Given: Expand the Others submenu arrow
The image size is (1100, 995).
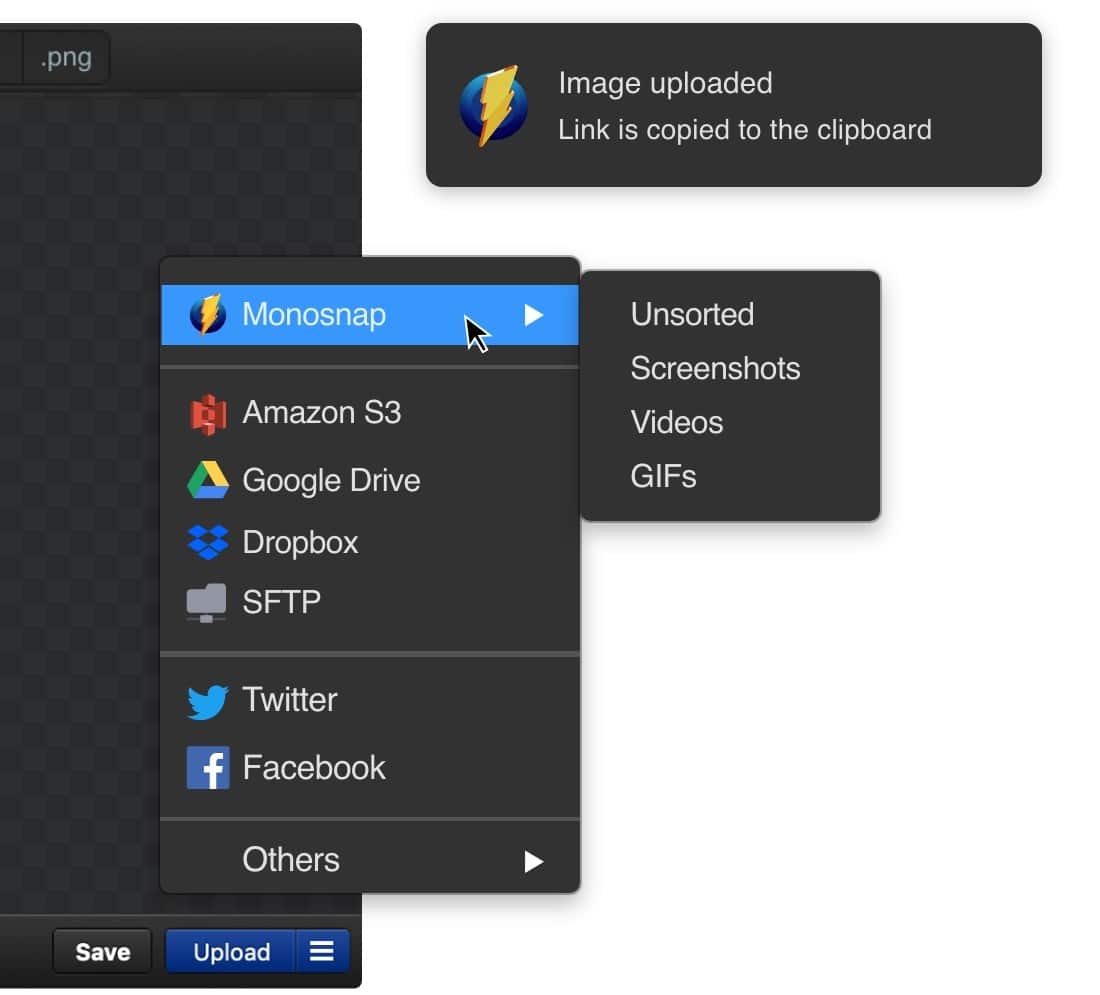Looking at the screenshot, I should (533, 861).
